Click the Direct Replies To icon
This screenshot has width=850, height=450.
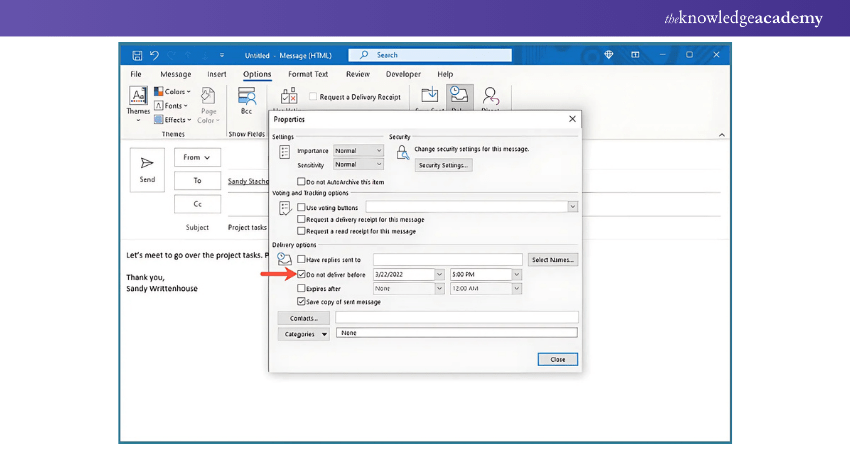pos(490,95)
